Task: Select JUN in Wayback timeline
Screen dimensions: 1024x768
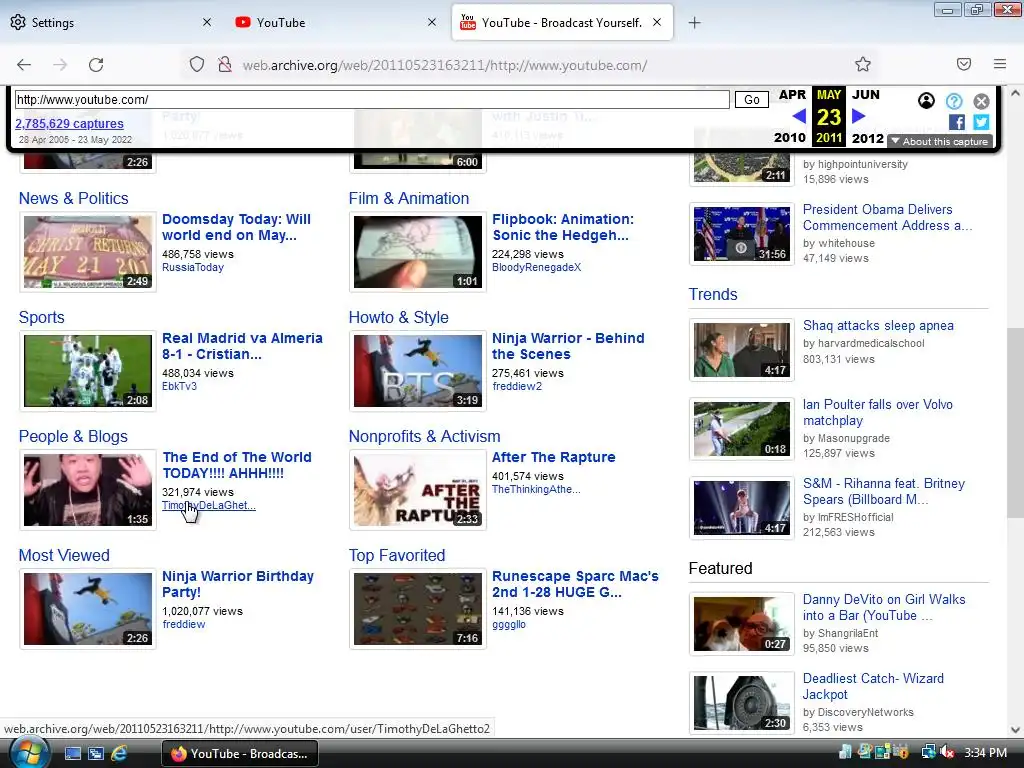Action: click(866, 95)
